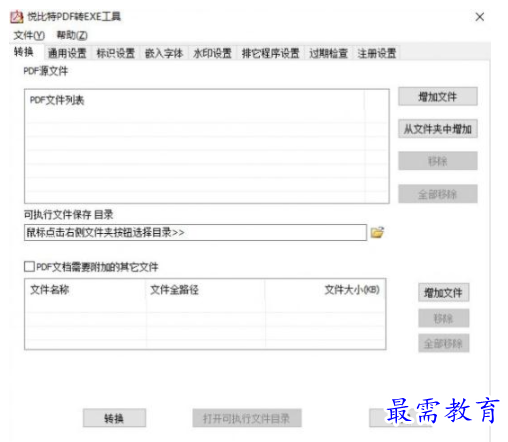Go to the 水印设置 tab
This screenshot has width=508, height=442.
[212, 53]
